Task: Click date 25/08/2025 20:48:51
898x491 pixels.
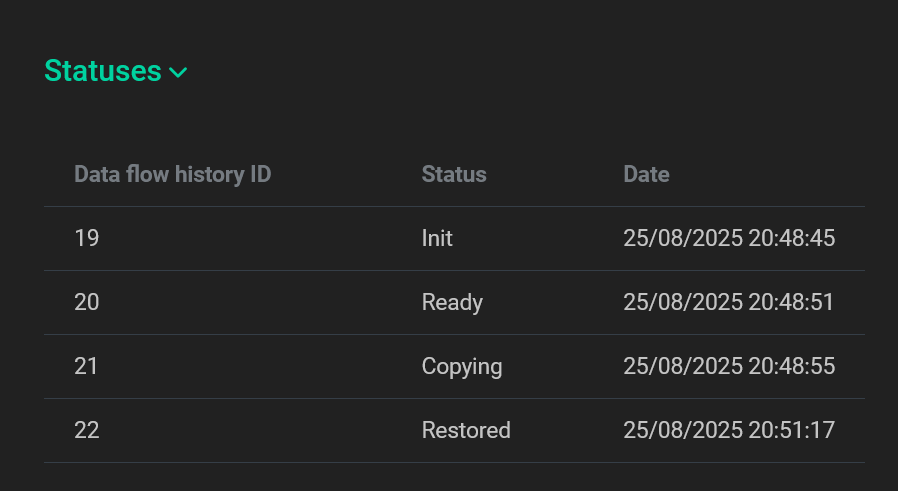Action: coord(729,302)
